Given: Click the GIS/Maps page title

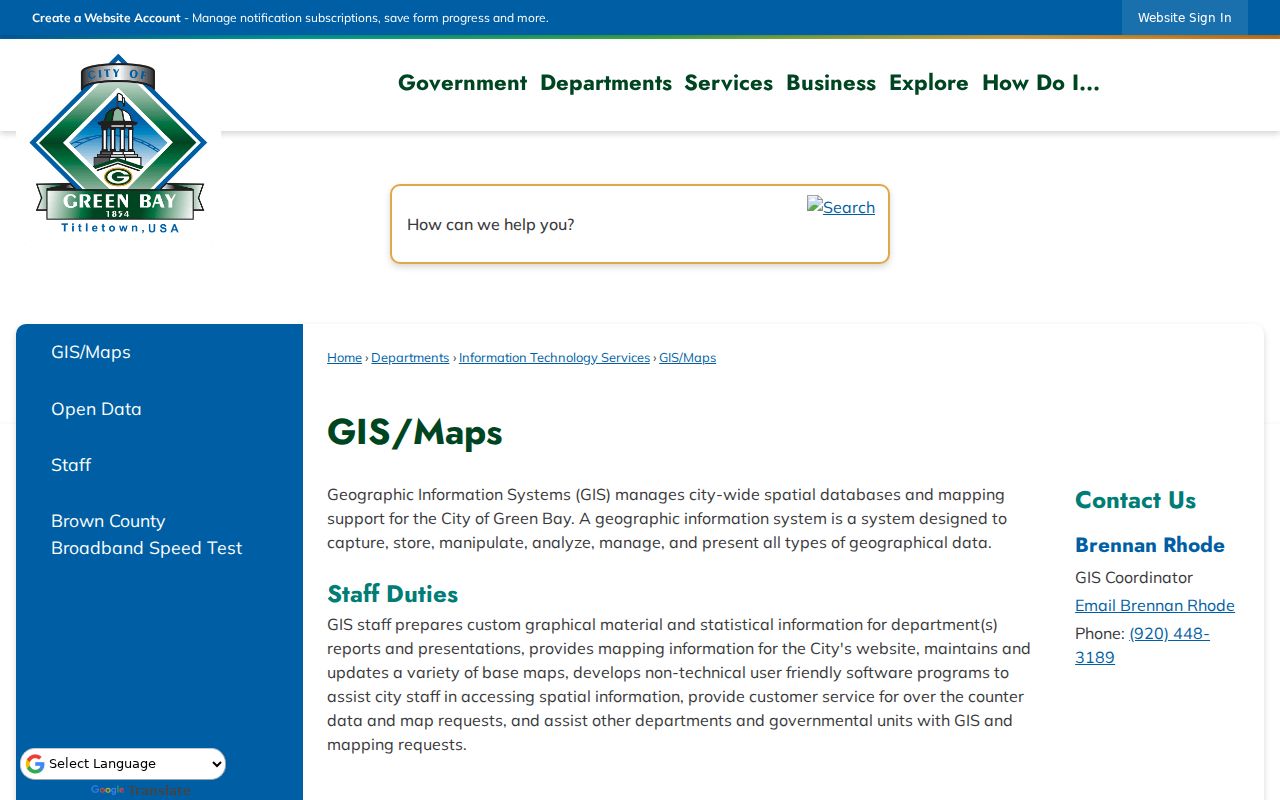Looking at the screenshot, I should tap(415, 432).
